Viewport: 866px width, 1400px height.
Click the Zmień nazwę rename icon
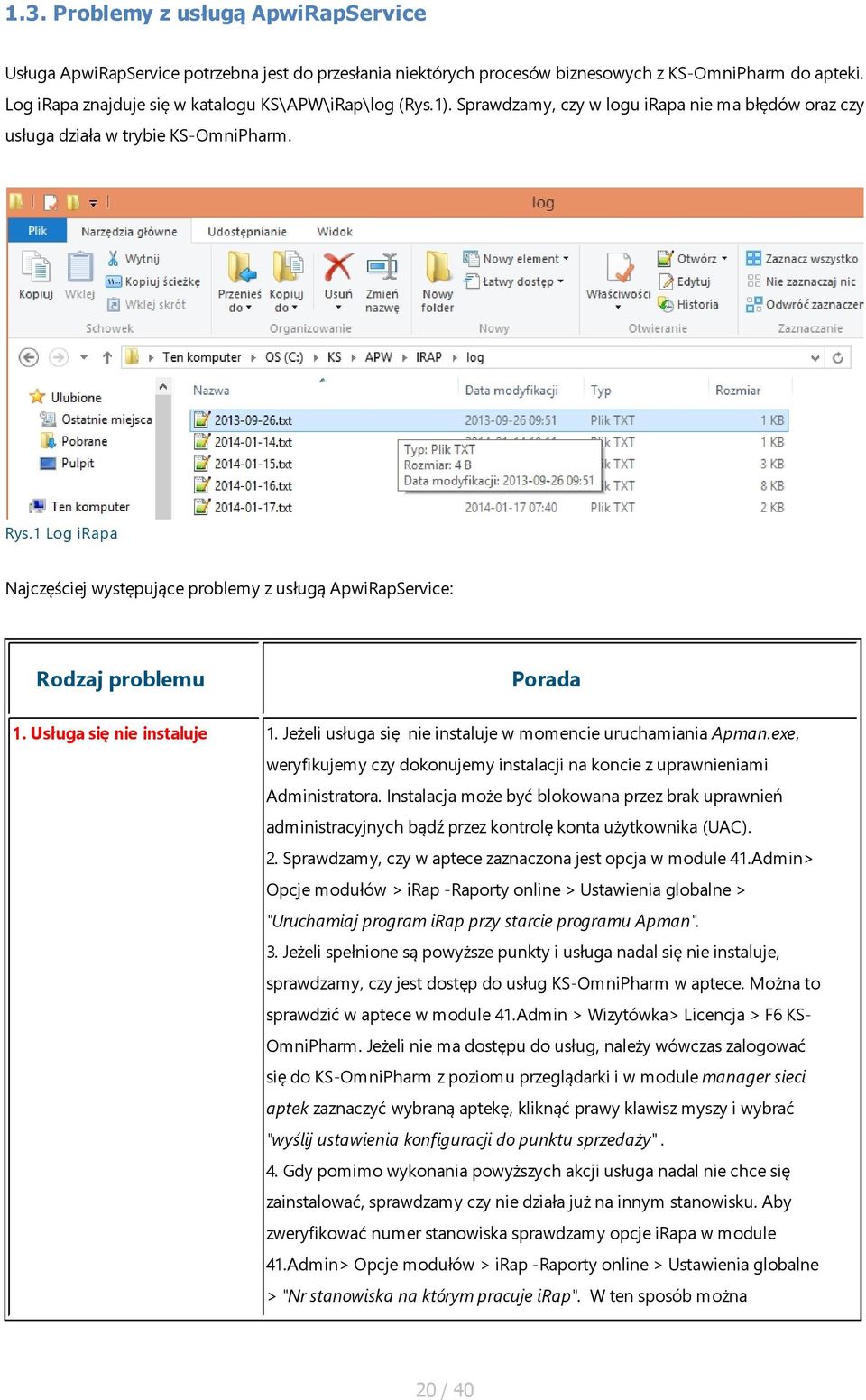click(382, 268)
